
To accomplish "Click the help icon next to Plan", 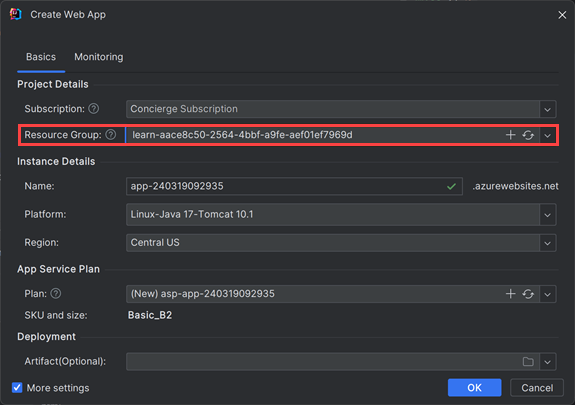I will coord(56,293).
